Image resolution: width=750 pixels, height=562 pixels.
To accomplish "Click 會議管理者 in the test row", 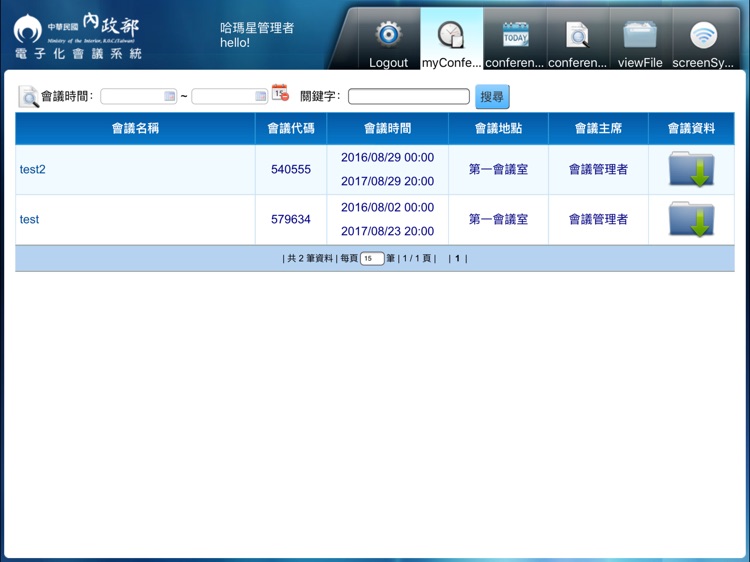I will click(x=598, y=219).
